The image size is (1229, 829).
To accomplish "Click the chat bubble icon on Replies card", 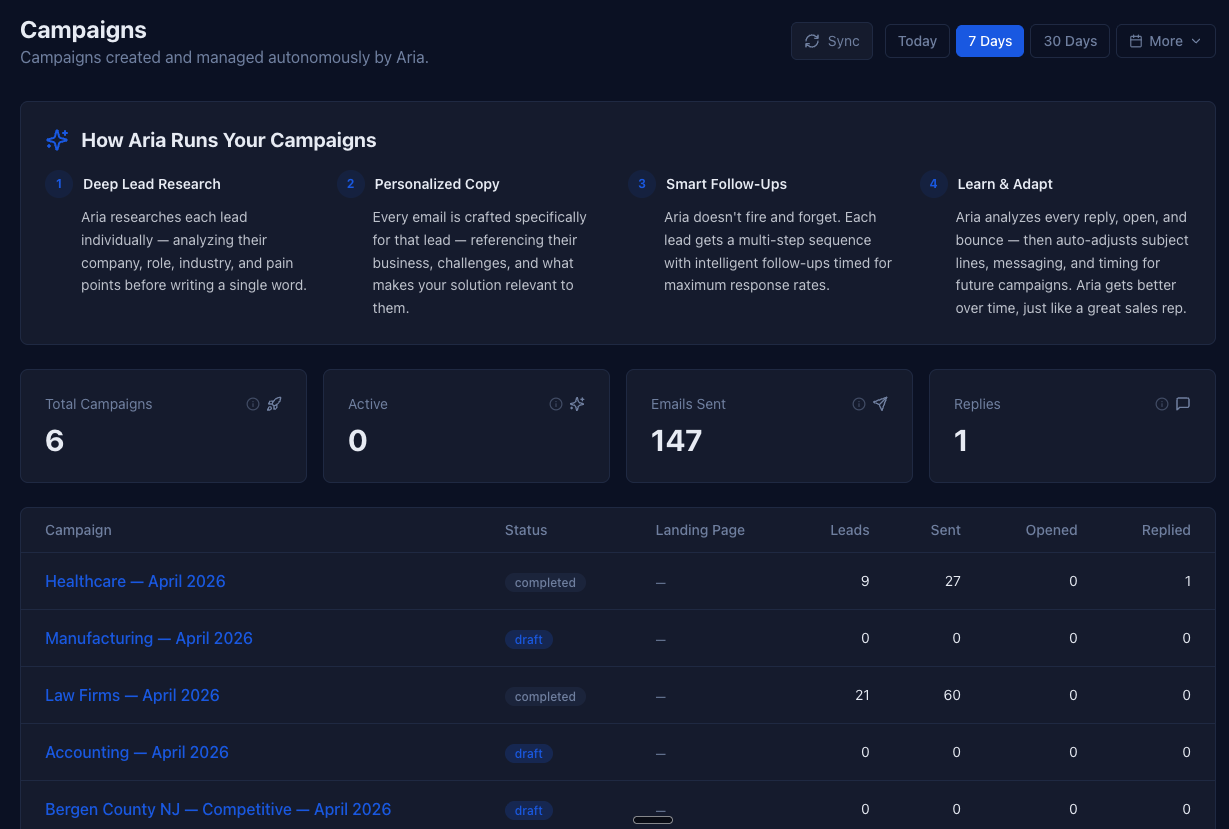I will [1183, 403].
